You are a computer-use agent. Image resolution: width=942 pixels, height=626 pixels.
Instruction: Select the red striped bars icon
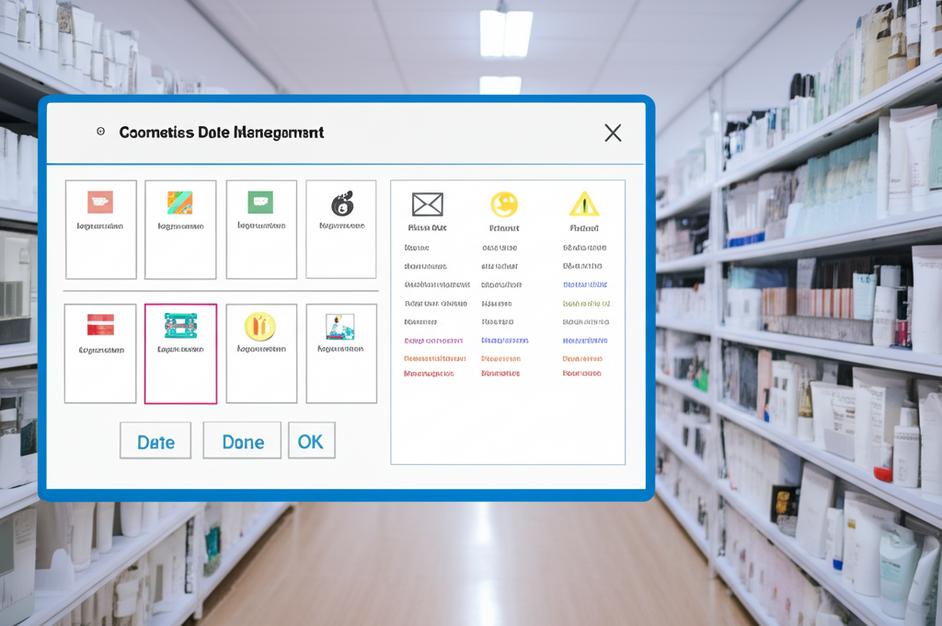[100, 325]
